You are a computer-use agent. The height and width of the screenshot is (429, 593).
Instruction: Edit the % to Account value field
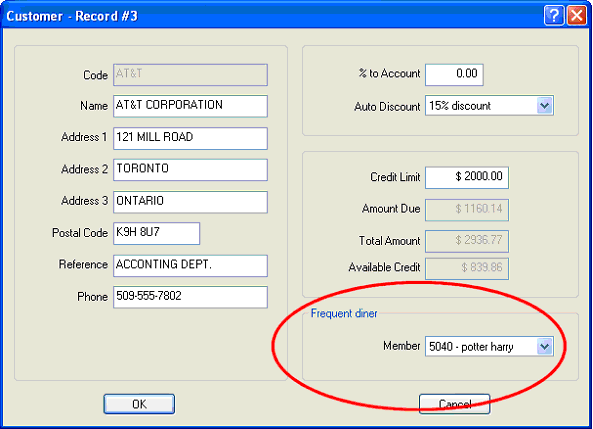point(454,75)
